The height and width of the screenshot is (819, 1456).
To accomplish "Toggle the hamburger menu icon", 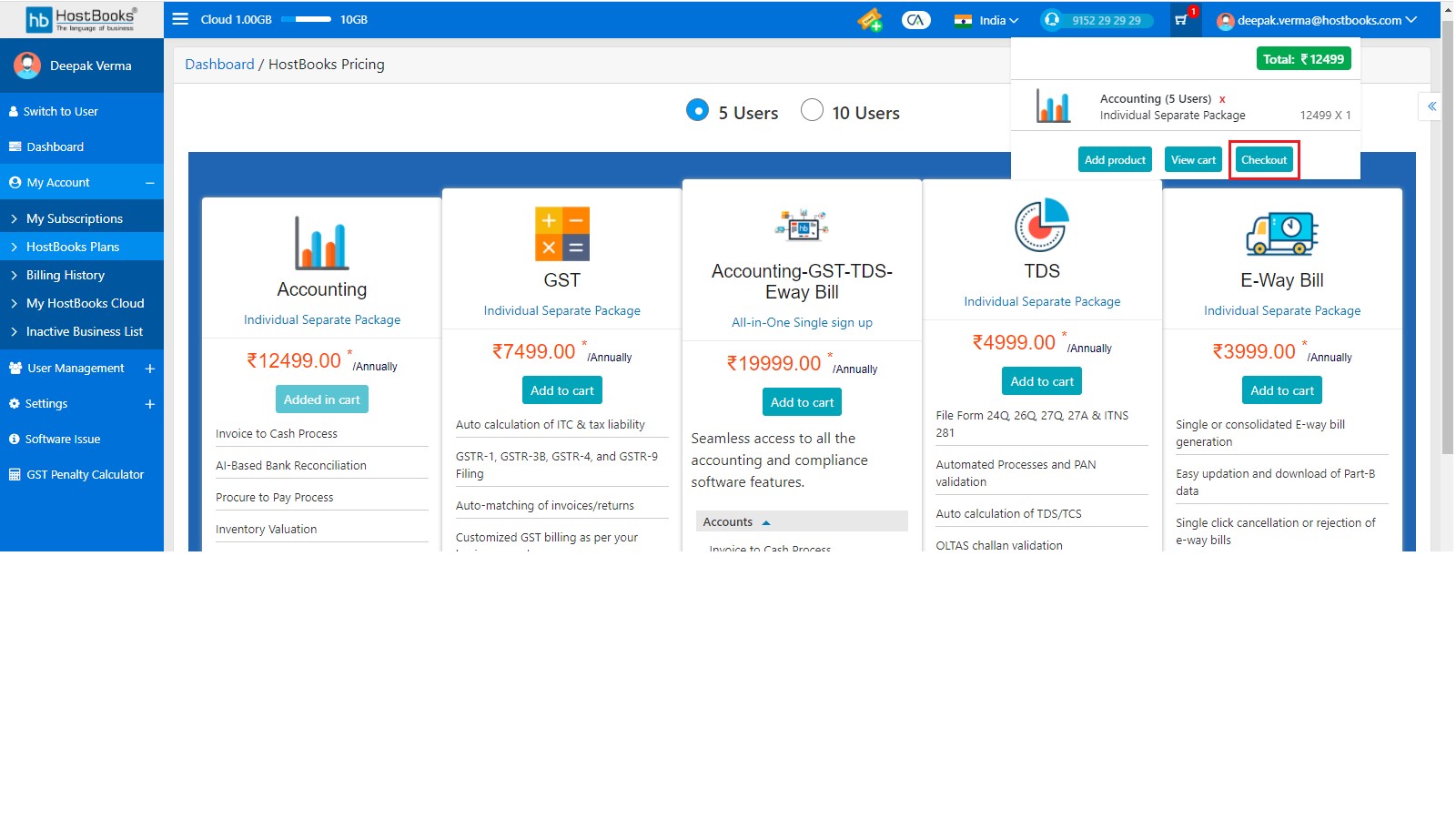I will coord(180,19).
